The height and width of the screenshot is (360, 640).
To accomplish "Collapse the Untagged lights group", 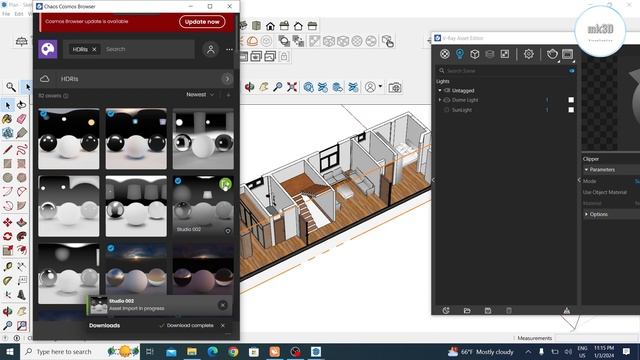I will 440,90.
